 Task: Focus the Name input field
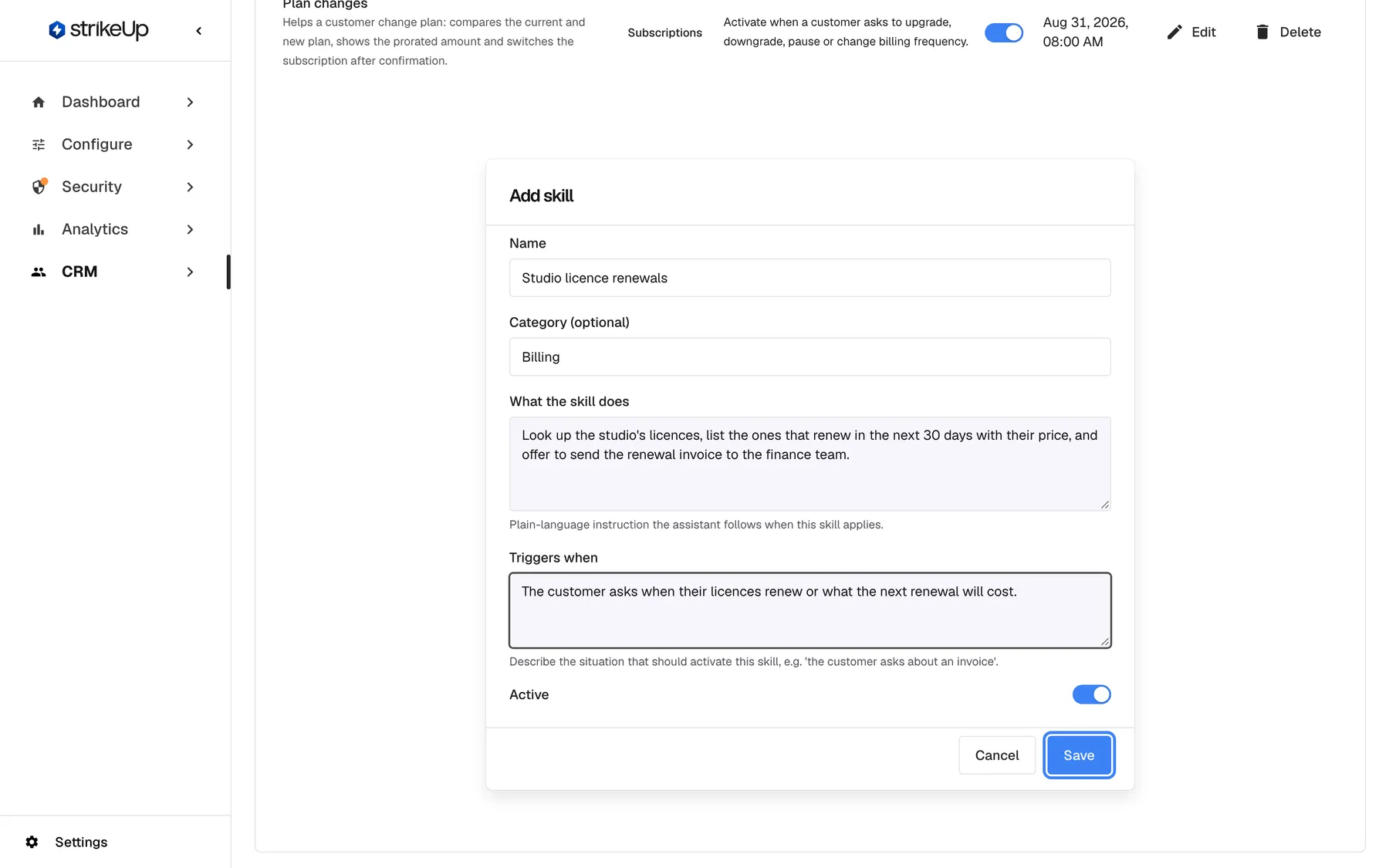(810, 278)
